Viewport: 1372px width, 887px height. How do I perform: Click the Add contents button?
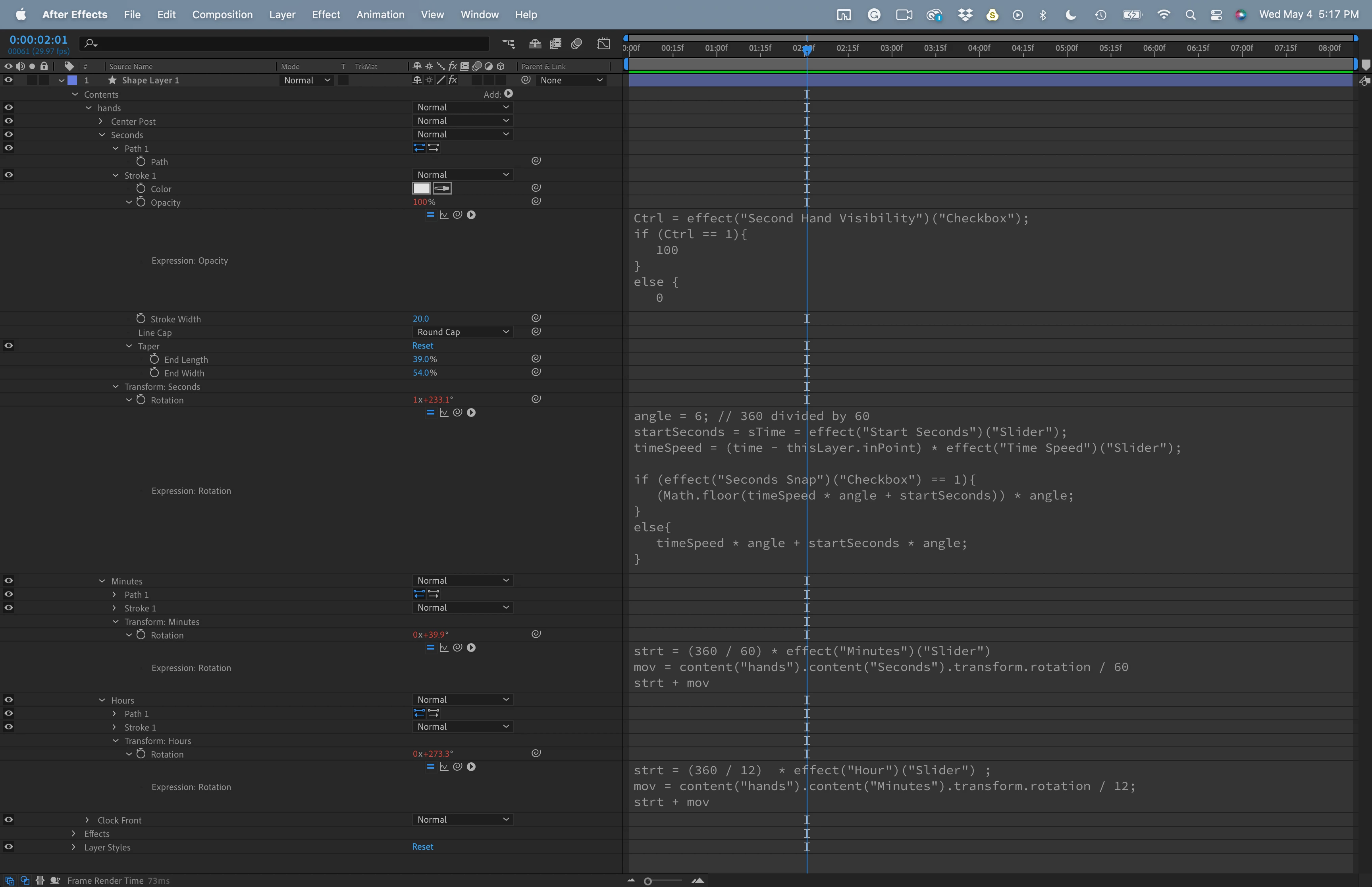point(509,94)
